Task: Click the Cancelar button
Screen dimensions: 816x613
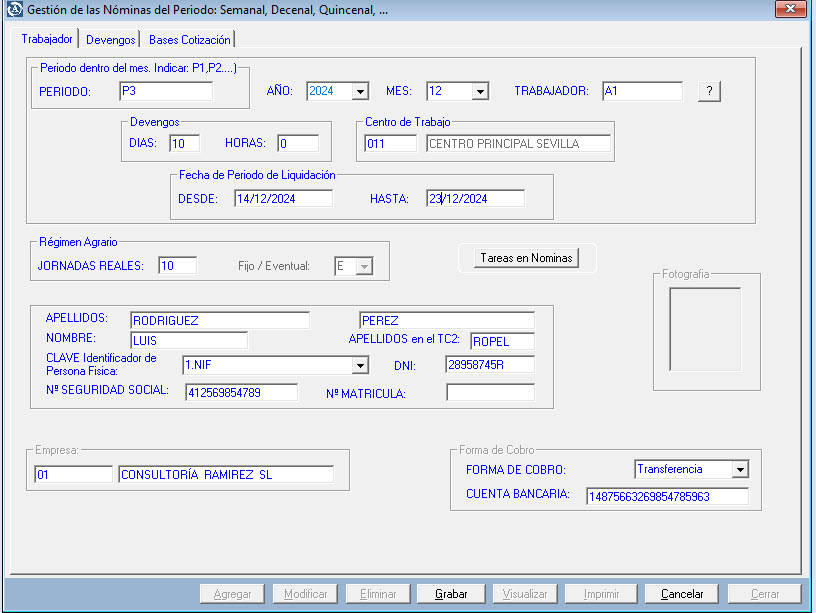Action: (x=682, y=594)
